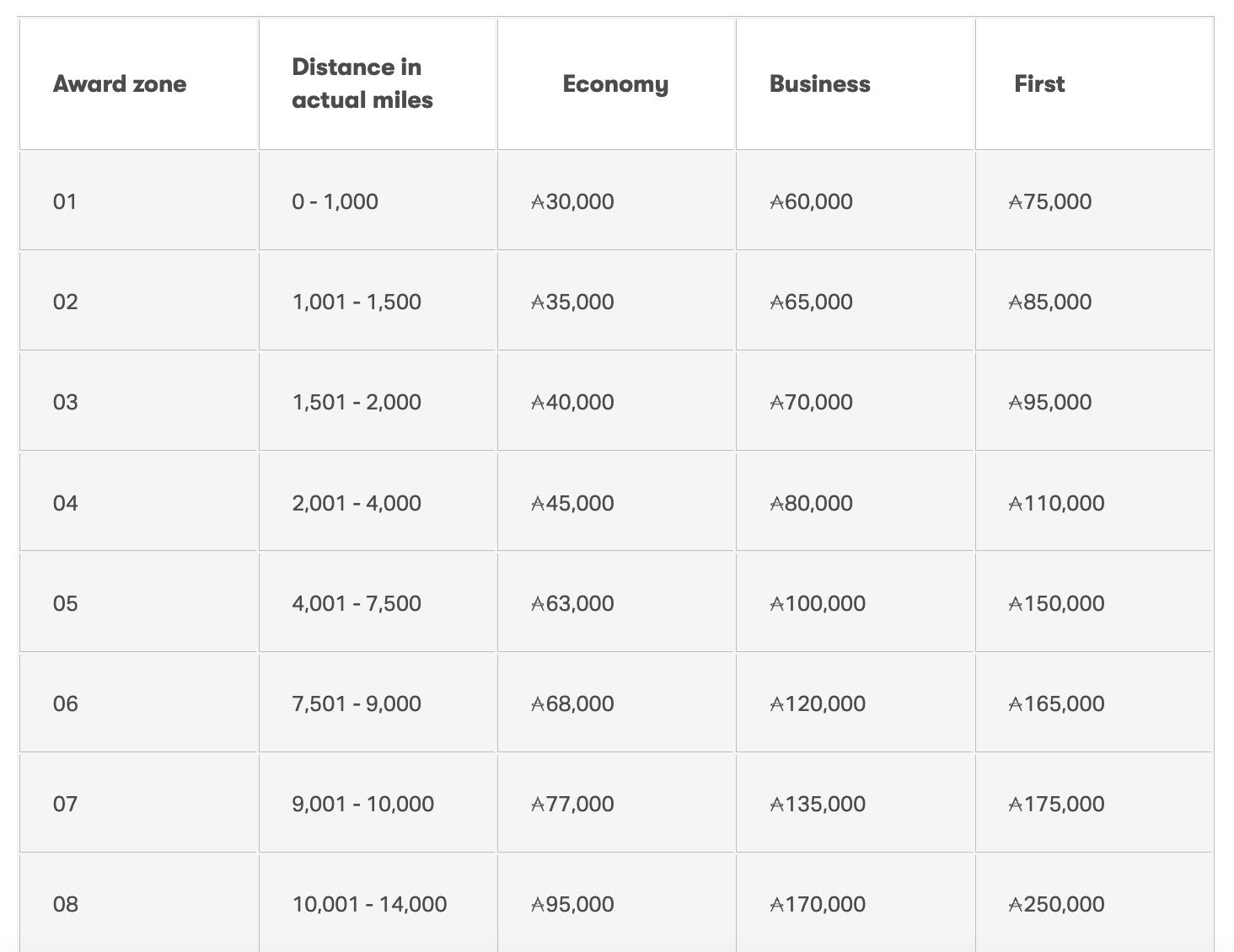Select the 150,000 First price cell
Screen dimensions: 1234x952
click(1057, 603)
